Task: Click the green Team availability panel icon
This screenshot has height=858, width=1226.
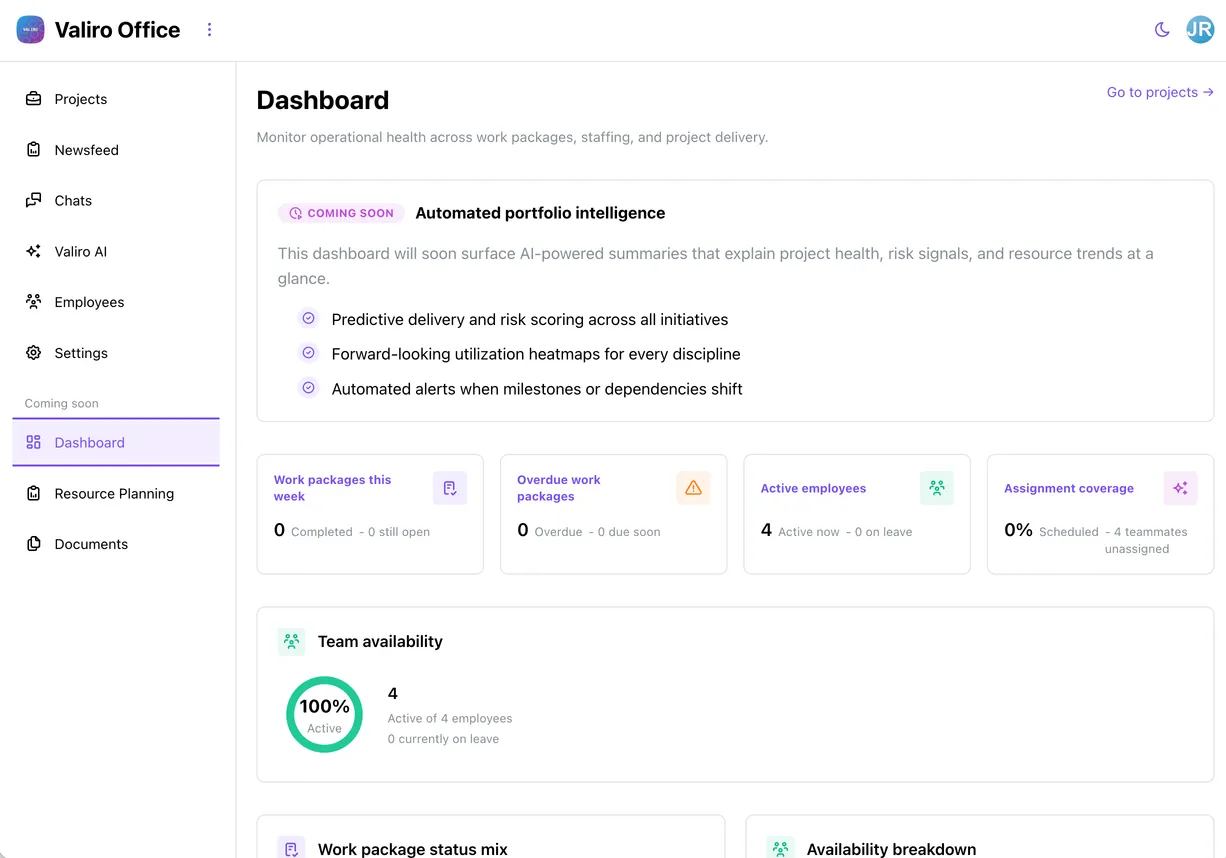Action: [x=291, y=641]
